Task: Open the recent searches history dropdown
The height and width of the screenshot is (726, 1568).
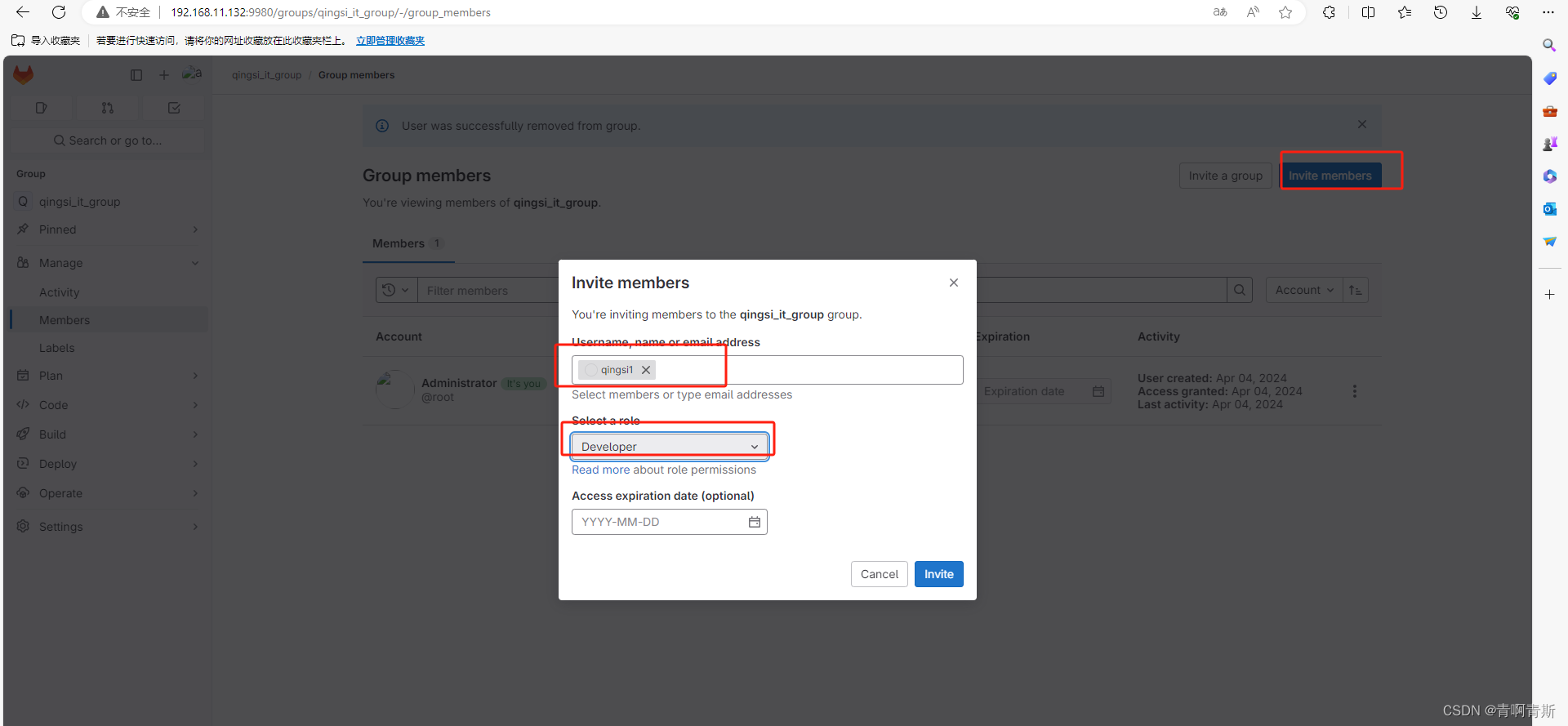Action: click(396, 290)
